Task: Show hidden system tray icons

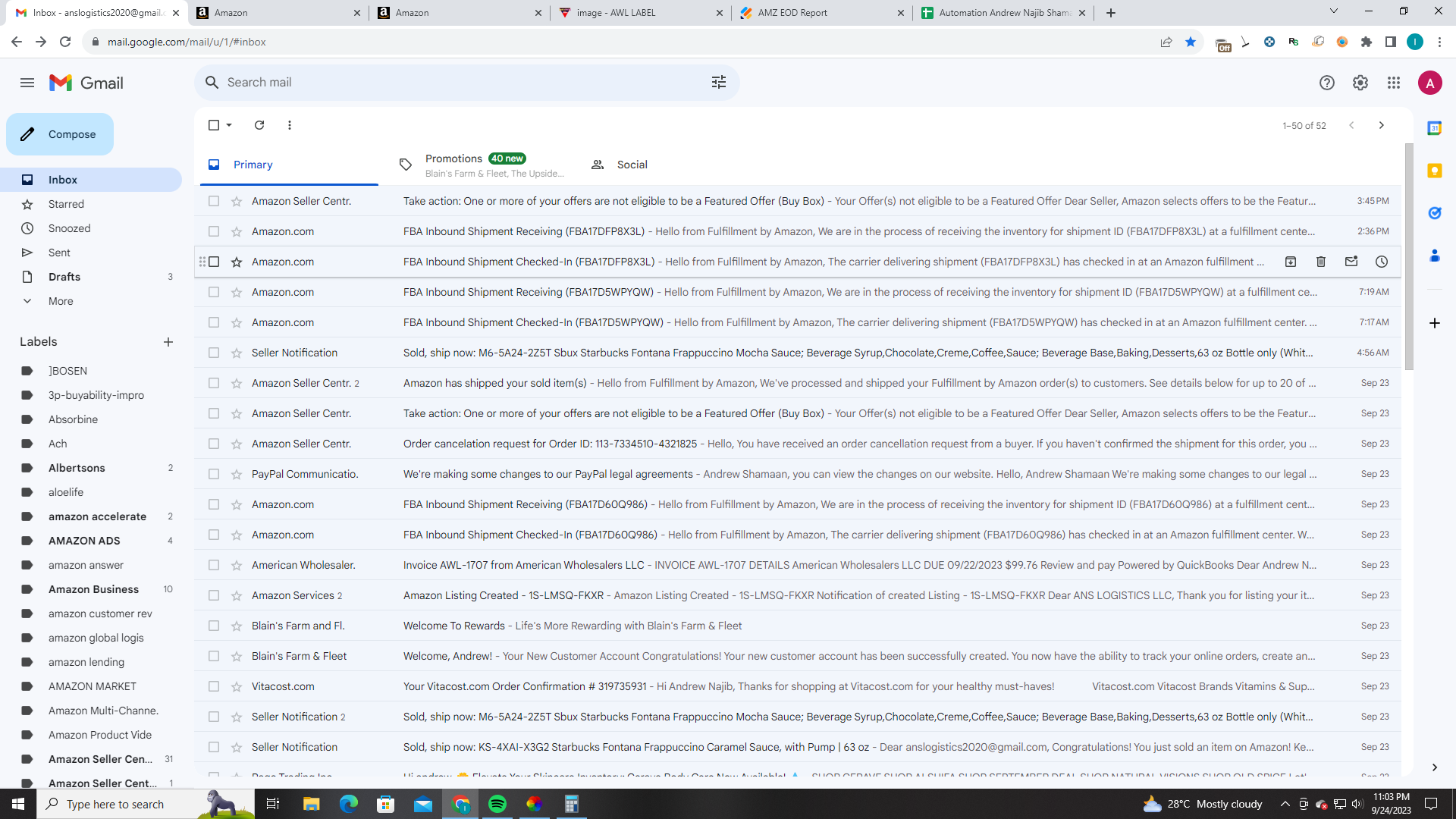Action: pos(1285,804)
